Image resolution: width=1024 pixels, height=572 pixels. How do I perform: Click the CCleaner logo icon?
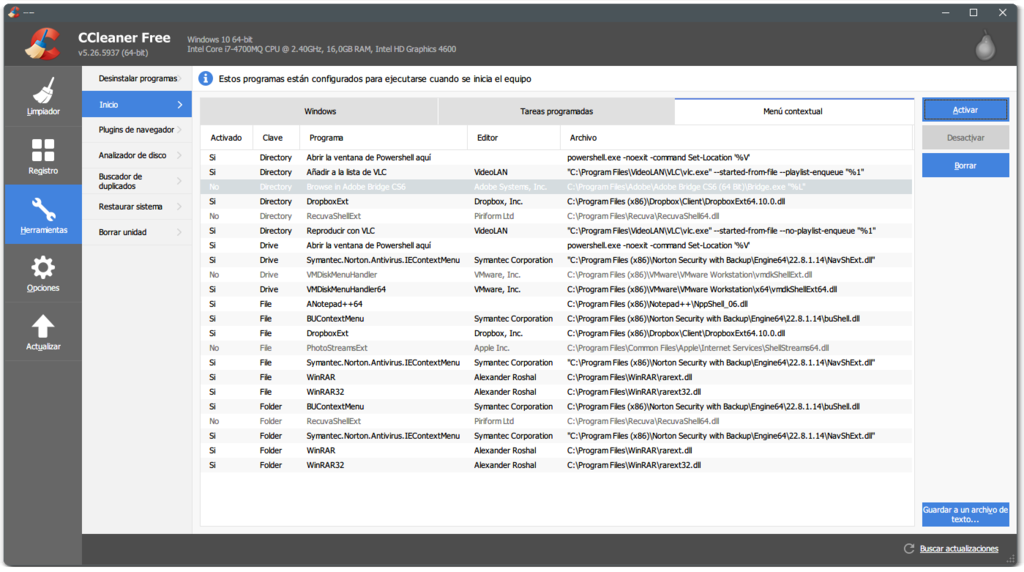pos(42,42)
